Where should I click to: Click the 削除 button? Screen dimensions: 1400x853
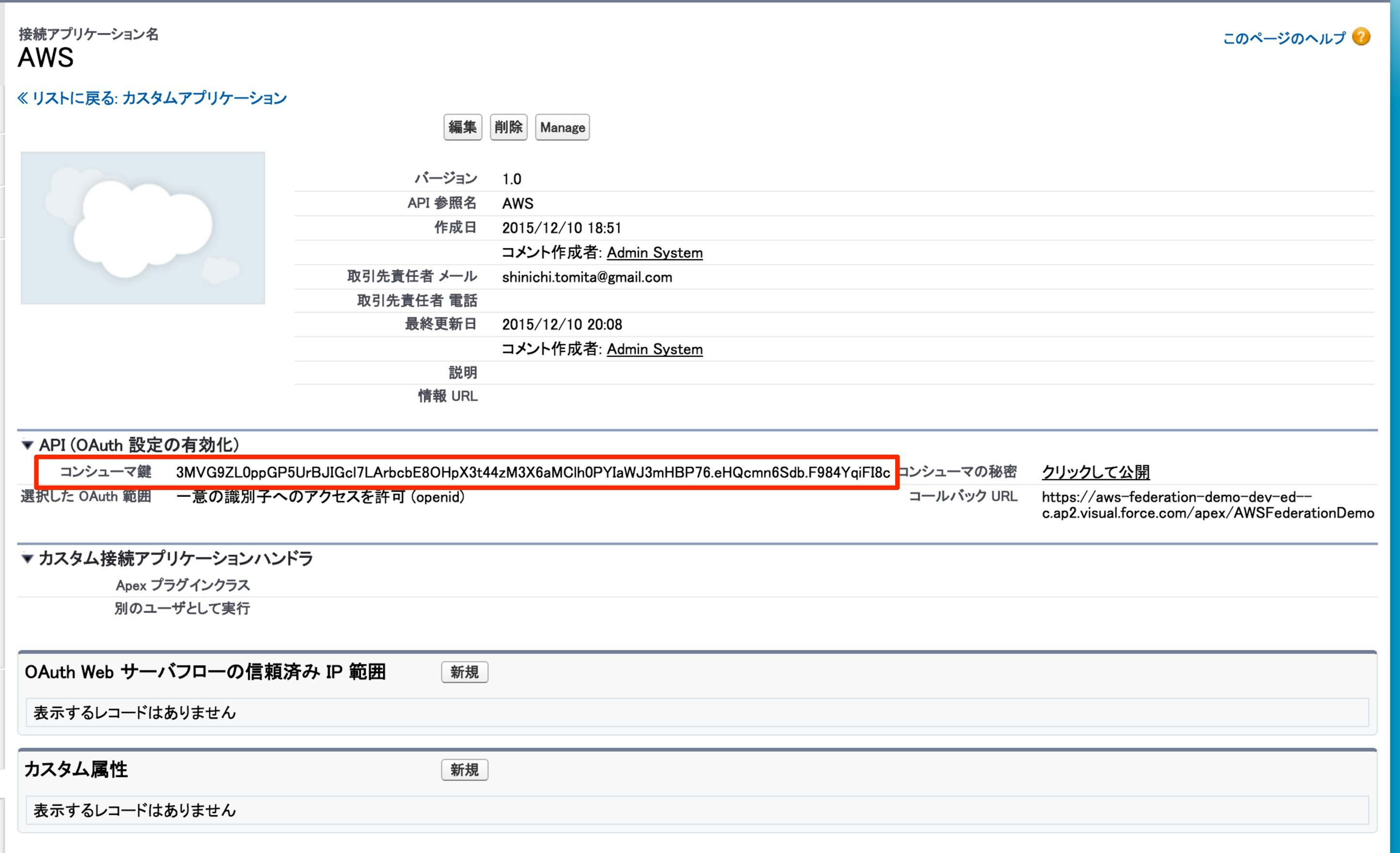pos(509,127)
